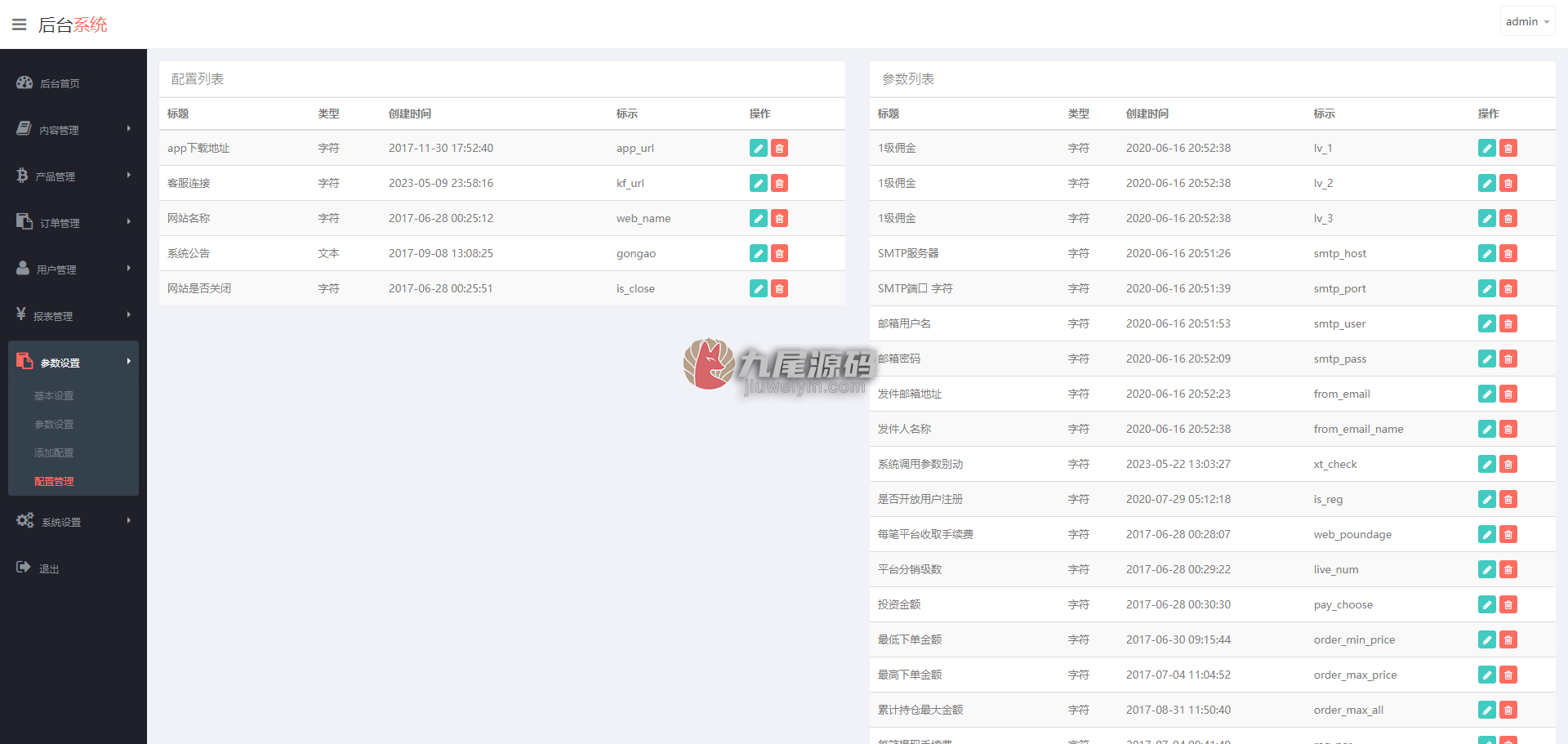Collapse the 参数设置 sidebar section
This screenshot has height=744, width=1568.
point(73,363)
